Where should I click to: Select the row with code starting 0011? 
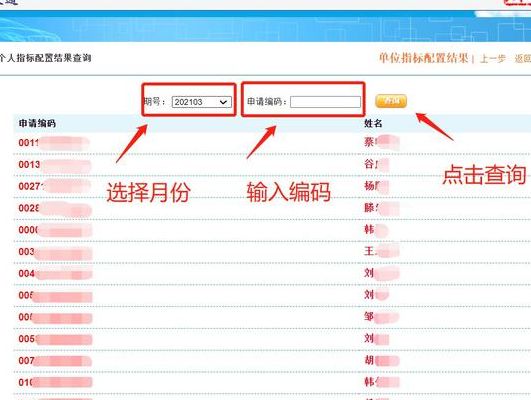(271, 143)
